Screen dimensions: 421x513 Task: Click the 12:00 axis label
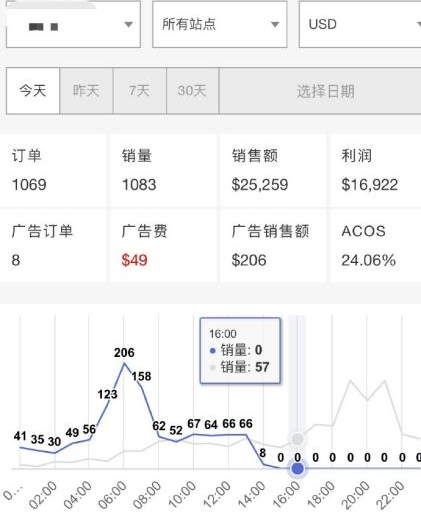(217, 494)
